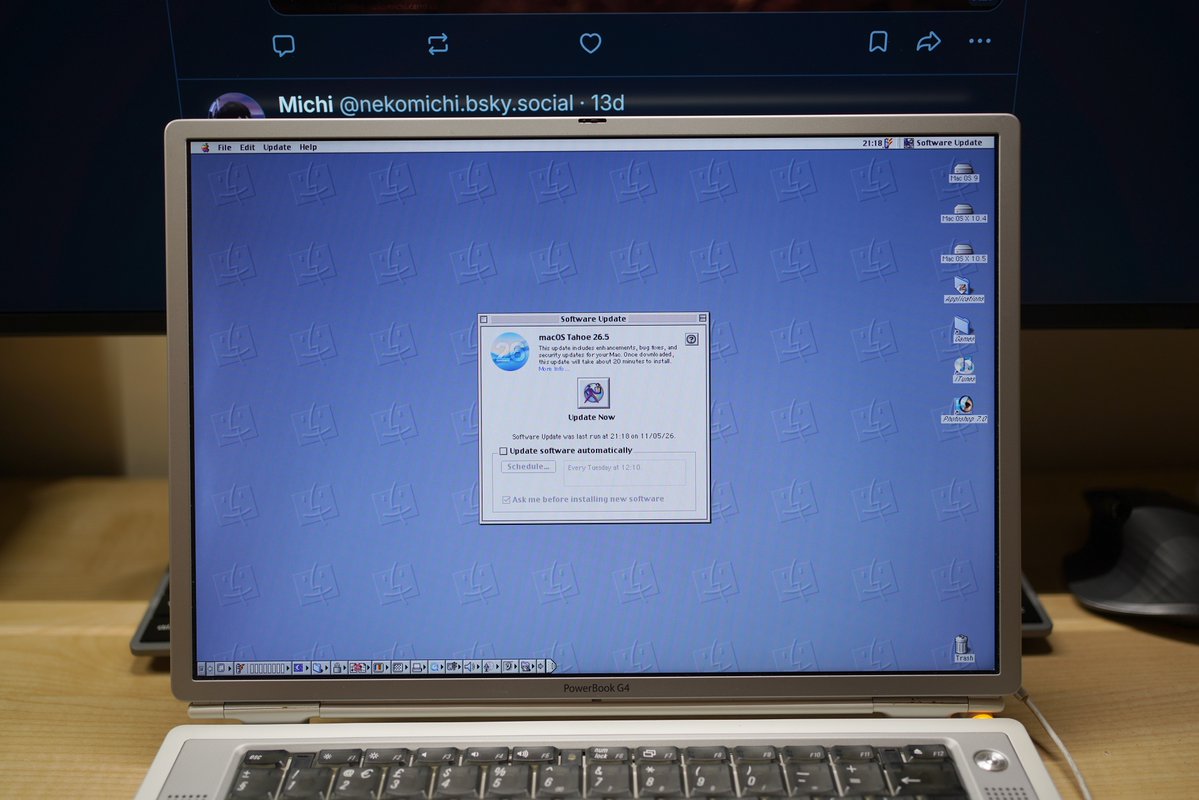The width and height of the screenshot is (1199, 800).
Task: Open the monitor resolution checkerboard module
Action: (x=397, y=668)
